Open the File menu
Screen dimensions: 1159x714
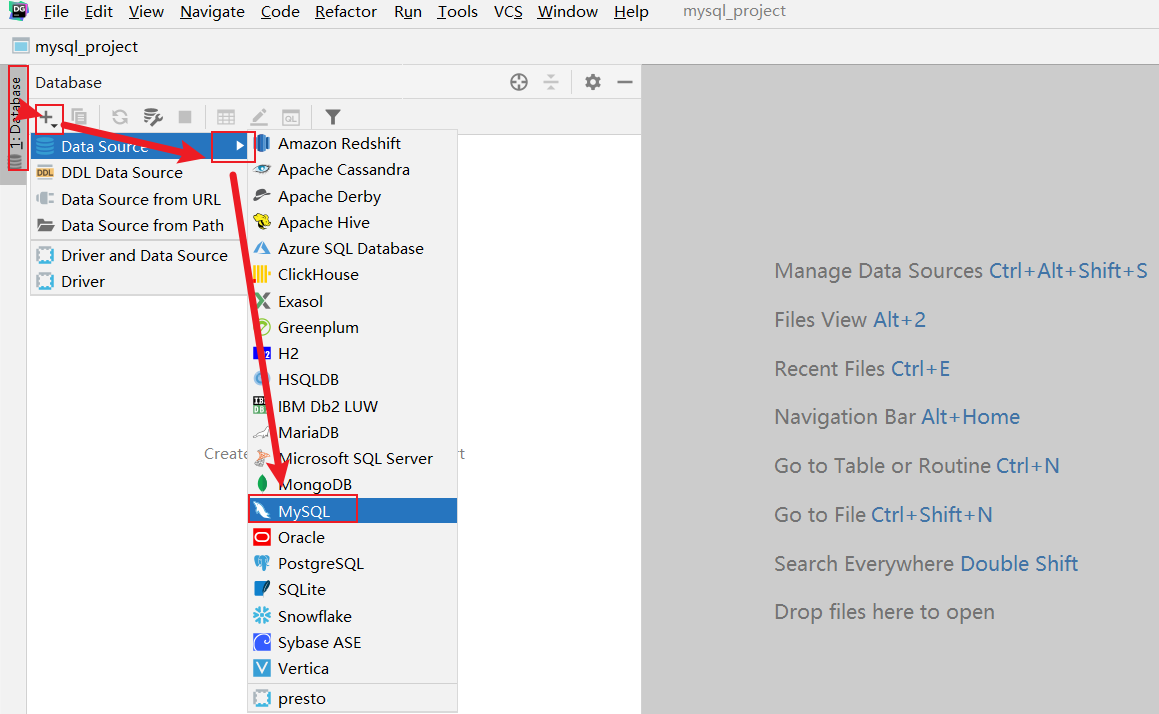click(56, 12)
